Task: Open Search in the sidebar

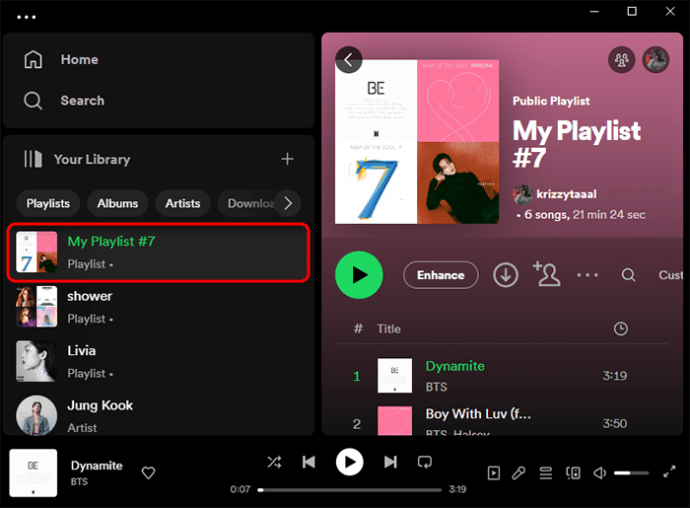Action: tap(82, 100)
